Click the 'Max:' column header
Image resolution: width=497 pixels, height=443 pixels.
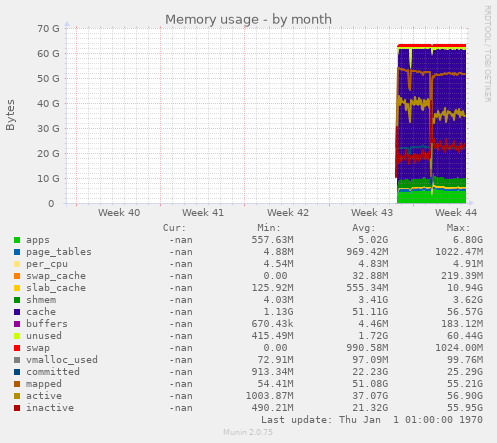(458, 228)
